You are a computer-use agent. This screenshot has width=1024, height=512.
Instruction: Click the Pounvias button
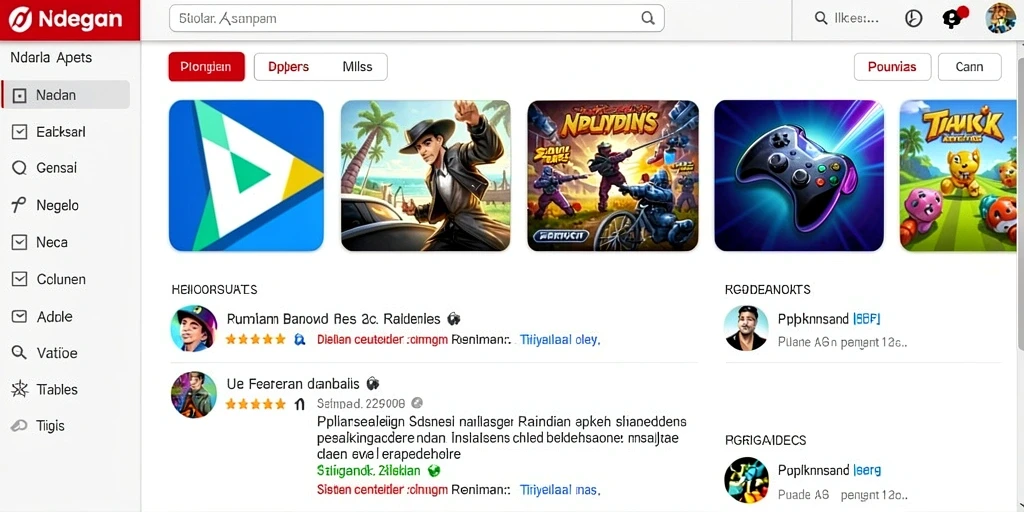892,67
